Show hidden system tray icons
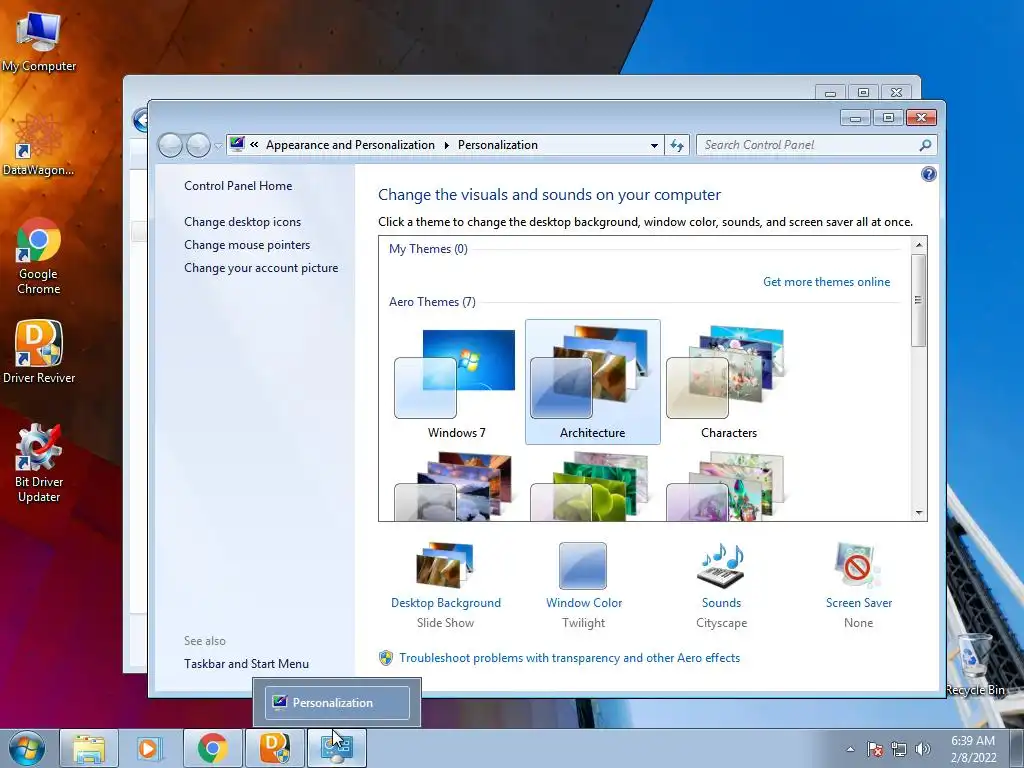 pos(850,749)
